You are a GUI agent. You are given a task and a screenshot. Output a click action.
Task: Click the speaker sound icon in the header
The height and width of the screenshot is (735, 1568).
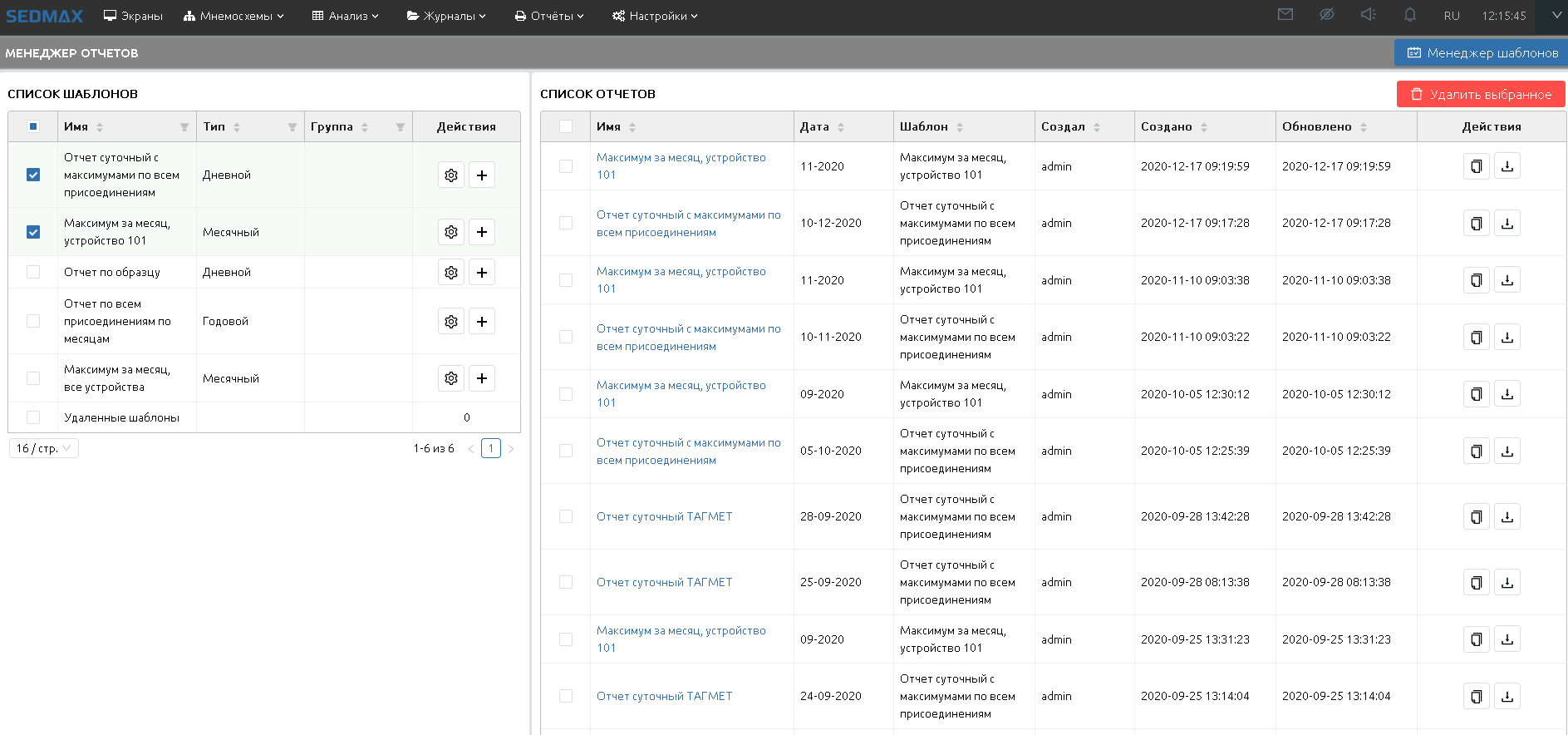1368,15
